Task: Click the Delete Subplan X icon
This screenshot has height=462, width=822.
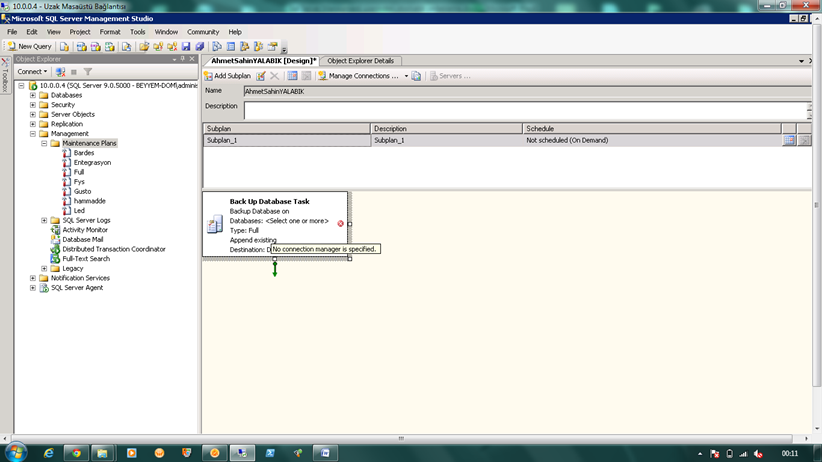Action: pos(274,76)
